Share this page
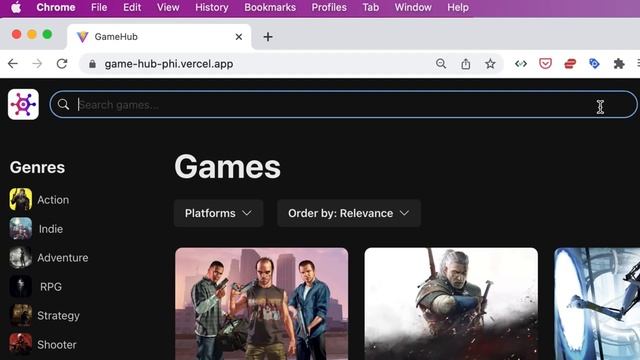Viewport: 640px width, 360px height. 465,64
